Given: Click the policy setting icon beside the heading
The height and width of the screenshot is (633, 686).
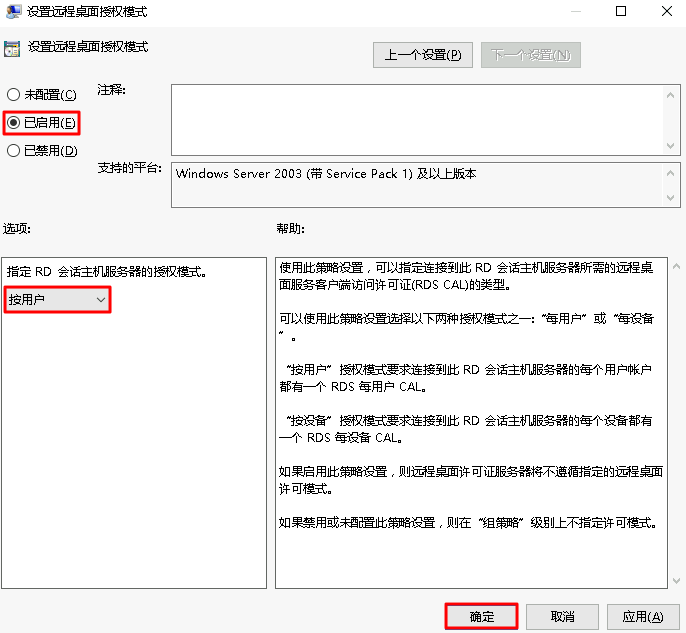Looking at the screenshot, I should (x=12, y=49).
